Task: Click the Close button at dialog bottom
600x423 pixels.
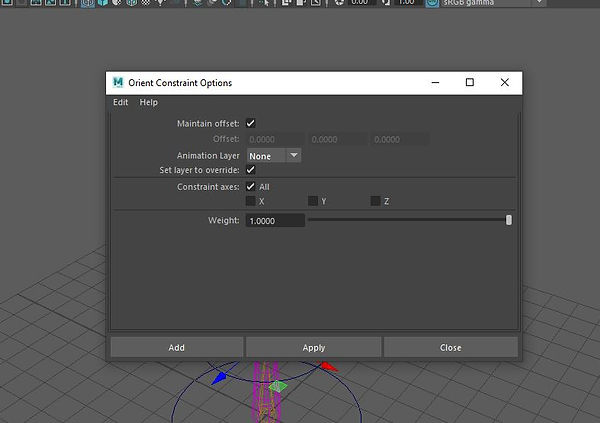Action: click(x=451, y=347)
